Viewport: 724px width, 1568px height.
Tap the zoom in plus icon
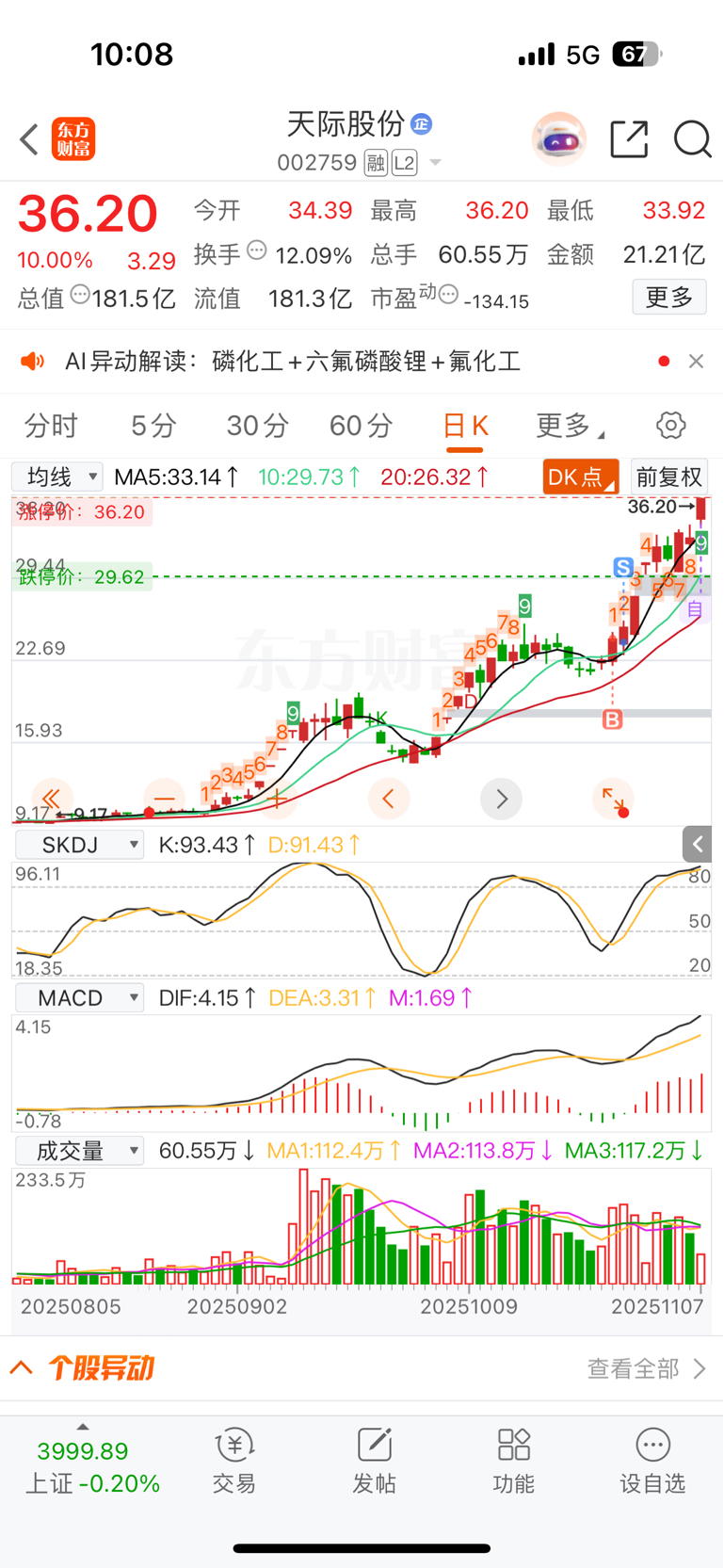276,799
